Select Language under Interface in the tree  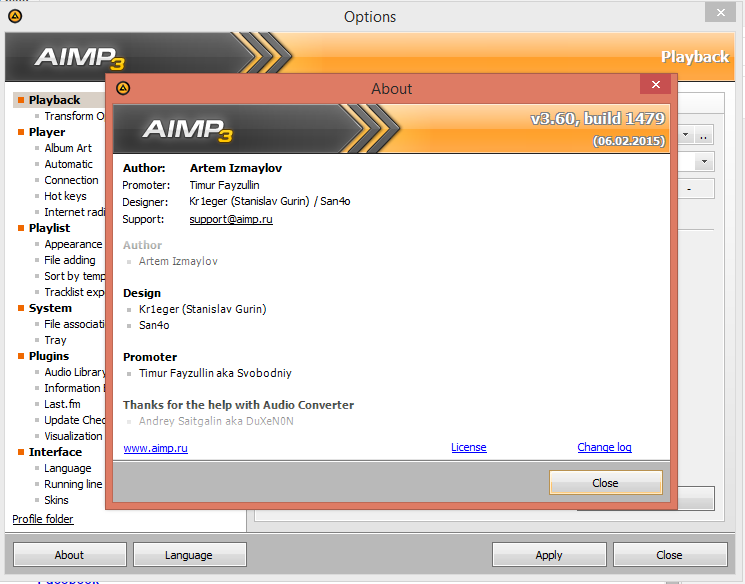click(x=67, y=468)
